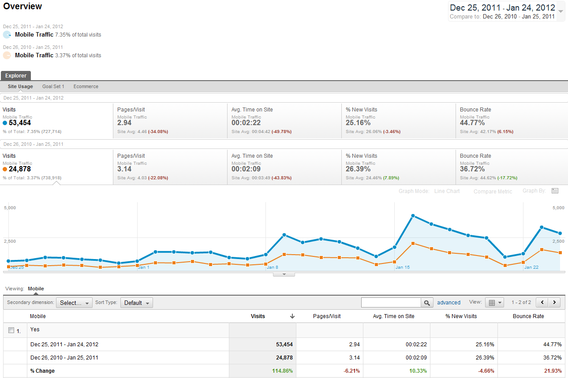Click the blue Mobile Traffic pie icon
Image resolution: width=568 pixels, height=378 pixels.
7,35
